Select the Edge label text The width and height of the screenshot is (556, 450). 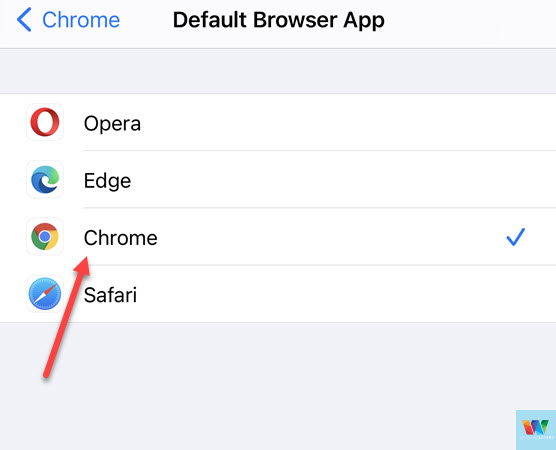(x=107, y=181)
